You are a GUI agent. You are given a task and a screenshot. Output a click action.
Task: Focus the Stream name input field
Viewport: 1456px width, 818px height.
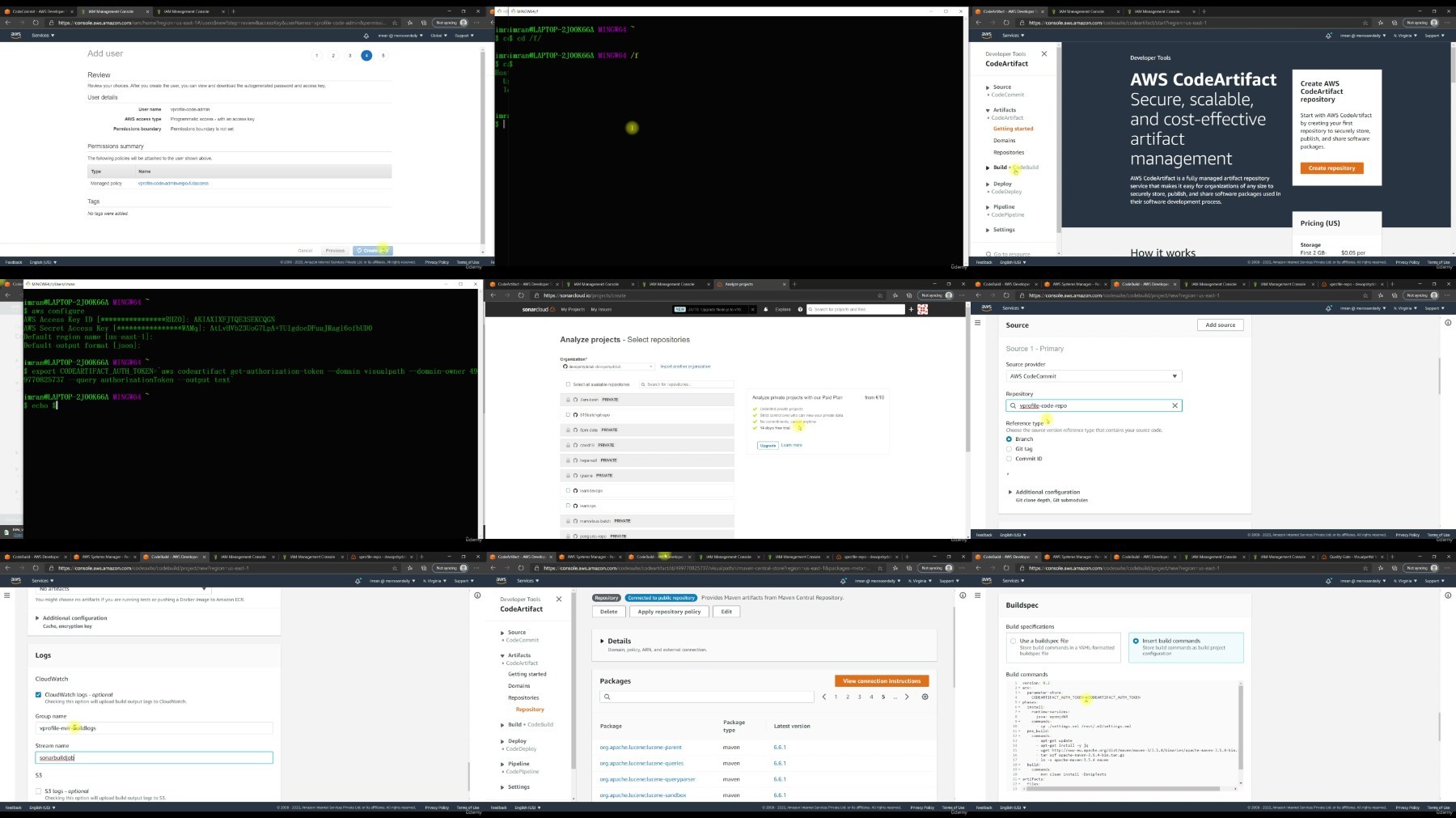pyautogui.click(x=154, y=757)
